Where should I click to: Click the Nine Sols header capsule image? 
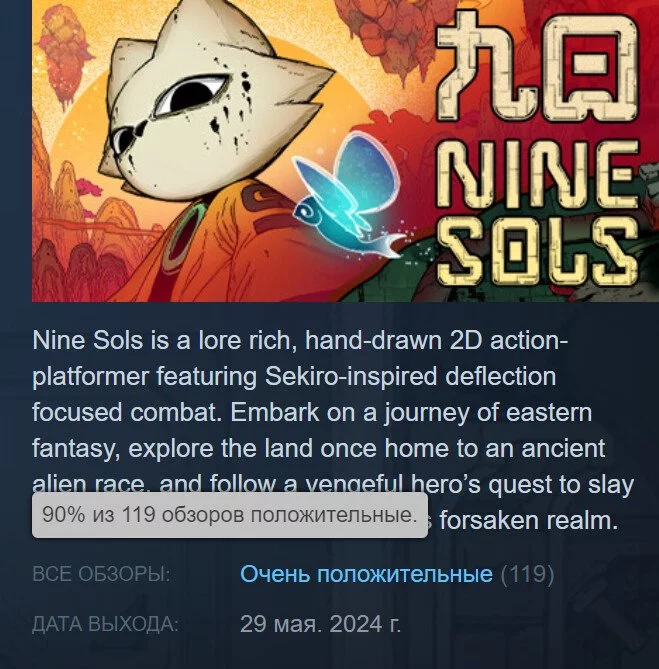pos(345,151)
